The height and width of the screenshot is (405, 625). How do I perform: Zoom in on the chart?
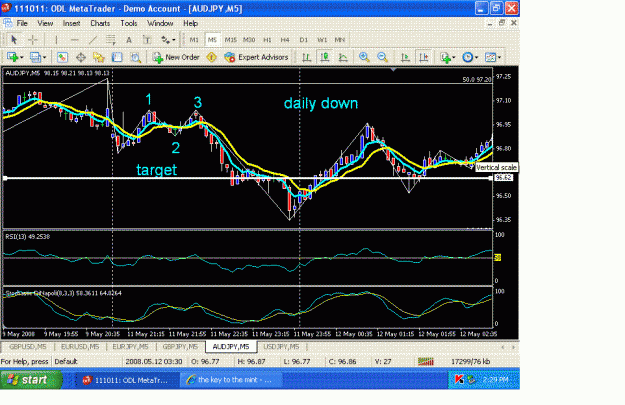(x=364, y=57)
